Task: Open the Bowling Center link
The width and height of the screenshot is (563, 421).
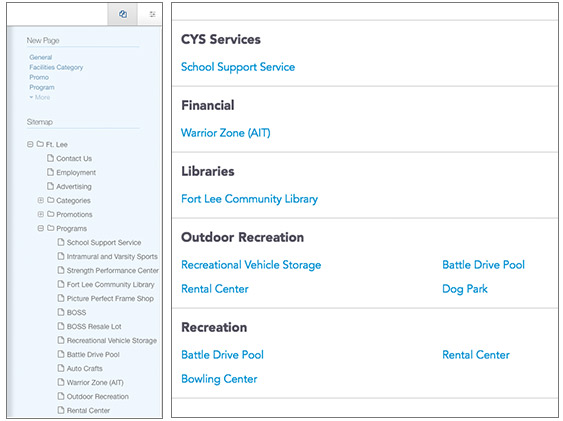Action: point(219,379)
